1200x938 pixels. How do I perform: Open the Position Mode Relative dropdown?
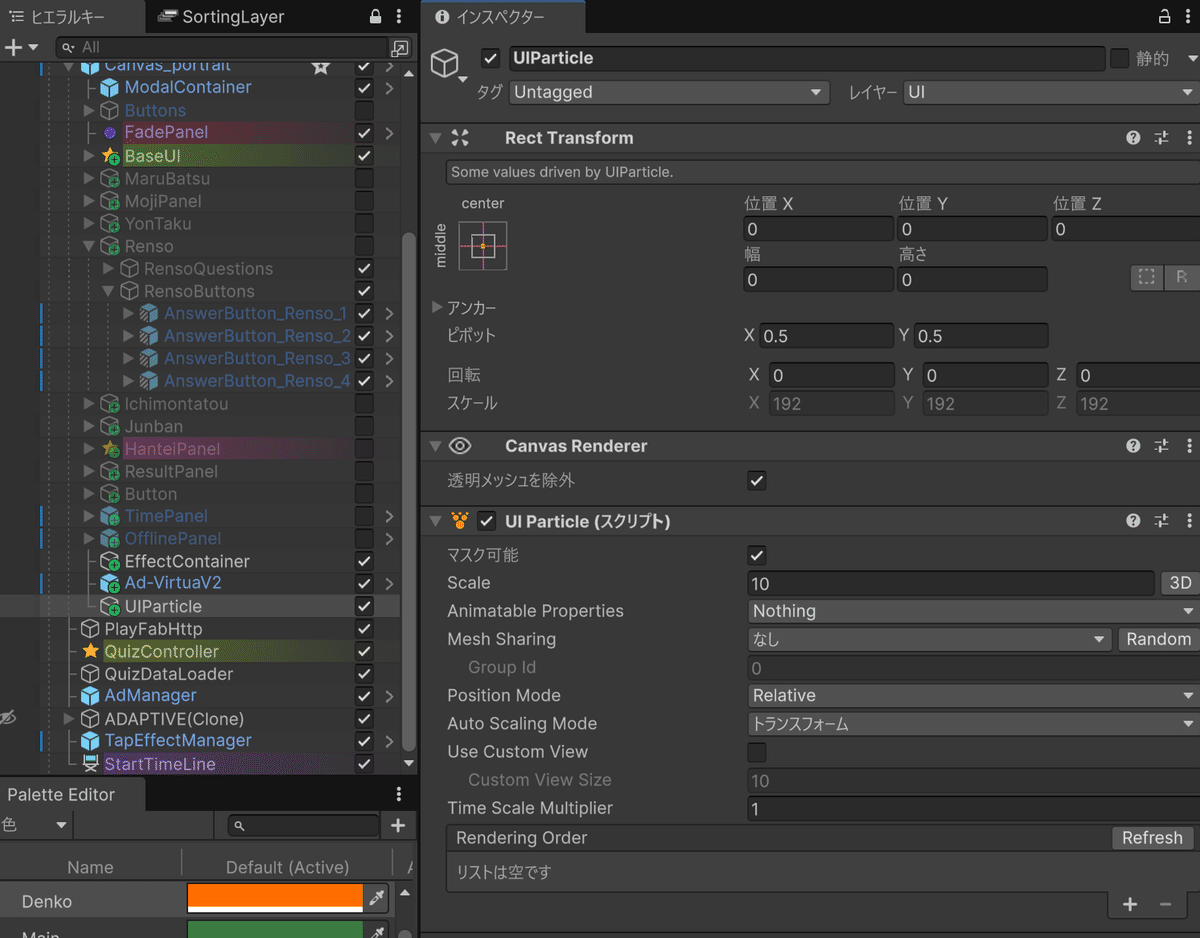(x=970, y=695)
